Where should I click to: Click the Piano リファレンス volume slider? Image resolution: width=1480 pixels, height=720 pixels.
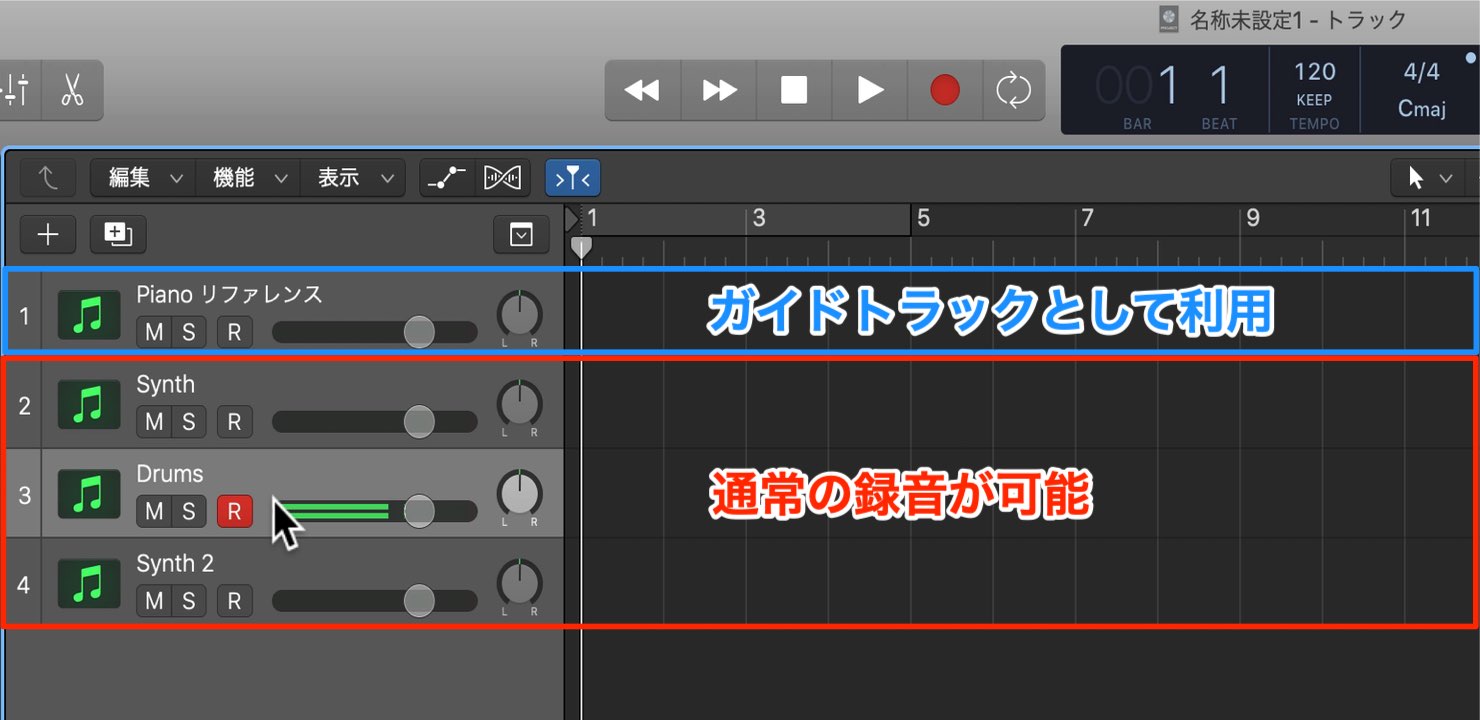pyautogui.click(x=374, y=332)
